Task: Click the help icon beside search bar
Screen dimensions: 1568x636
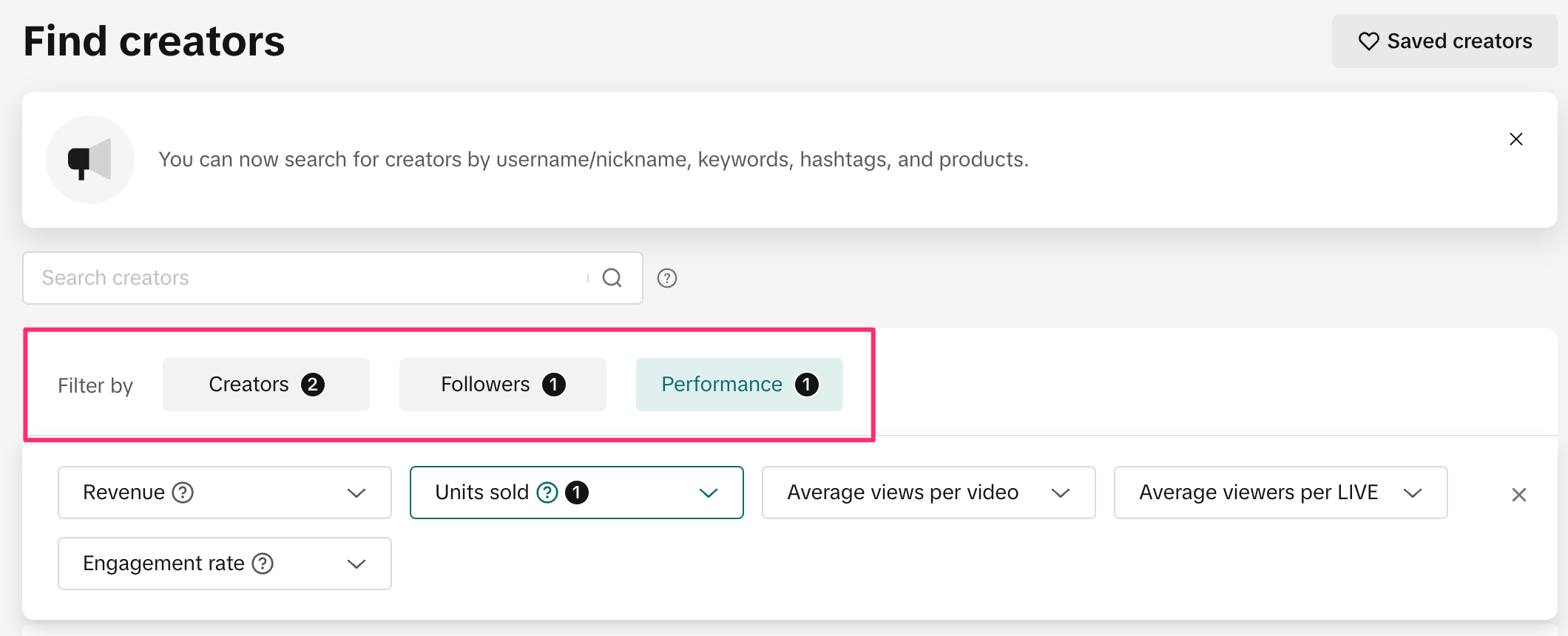Action: (667, 278)
